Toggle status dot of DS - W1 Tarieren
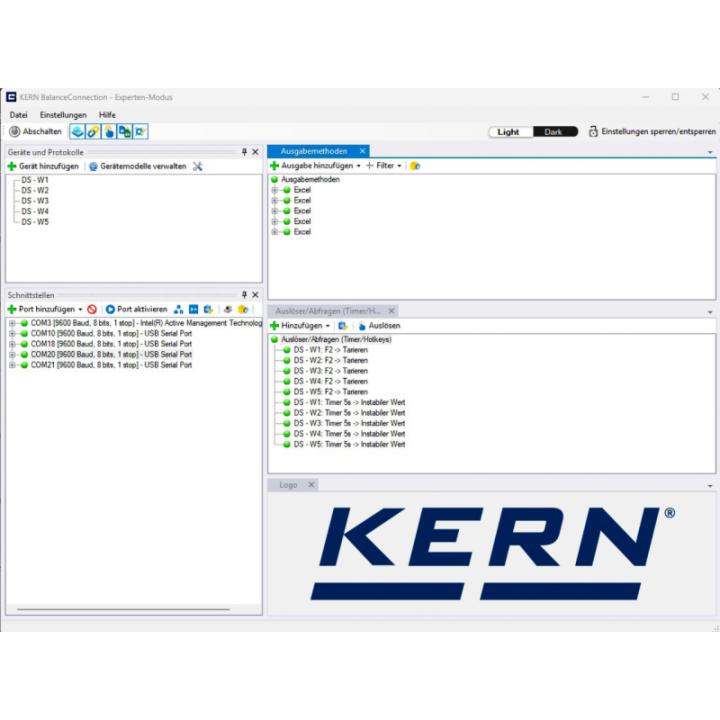 click(287, 350)
